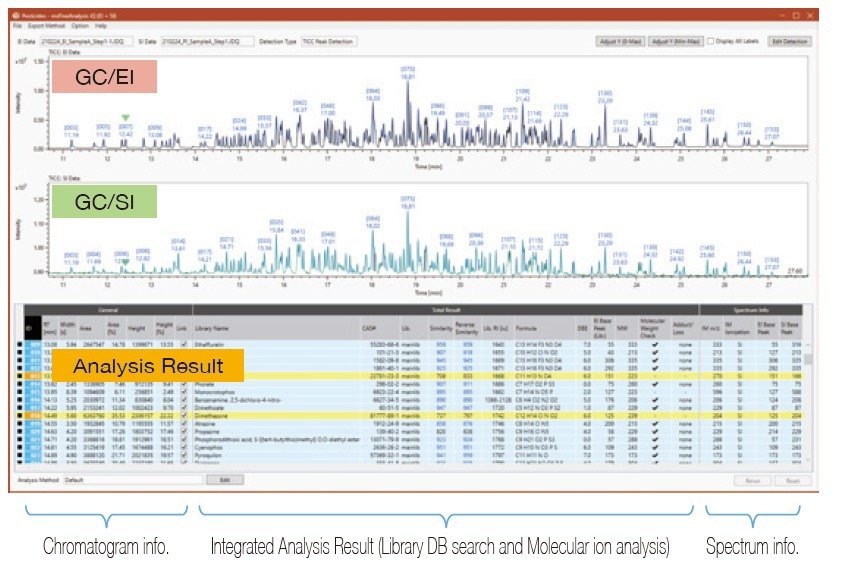Click the Adjust Y (0-Max) button
This screenshot has height=564, width=843.
point(620,41)
